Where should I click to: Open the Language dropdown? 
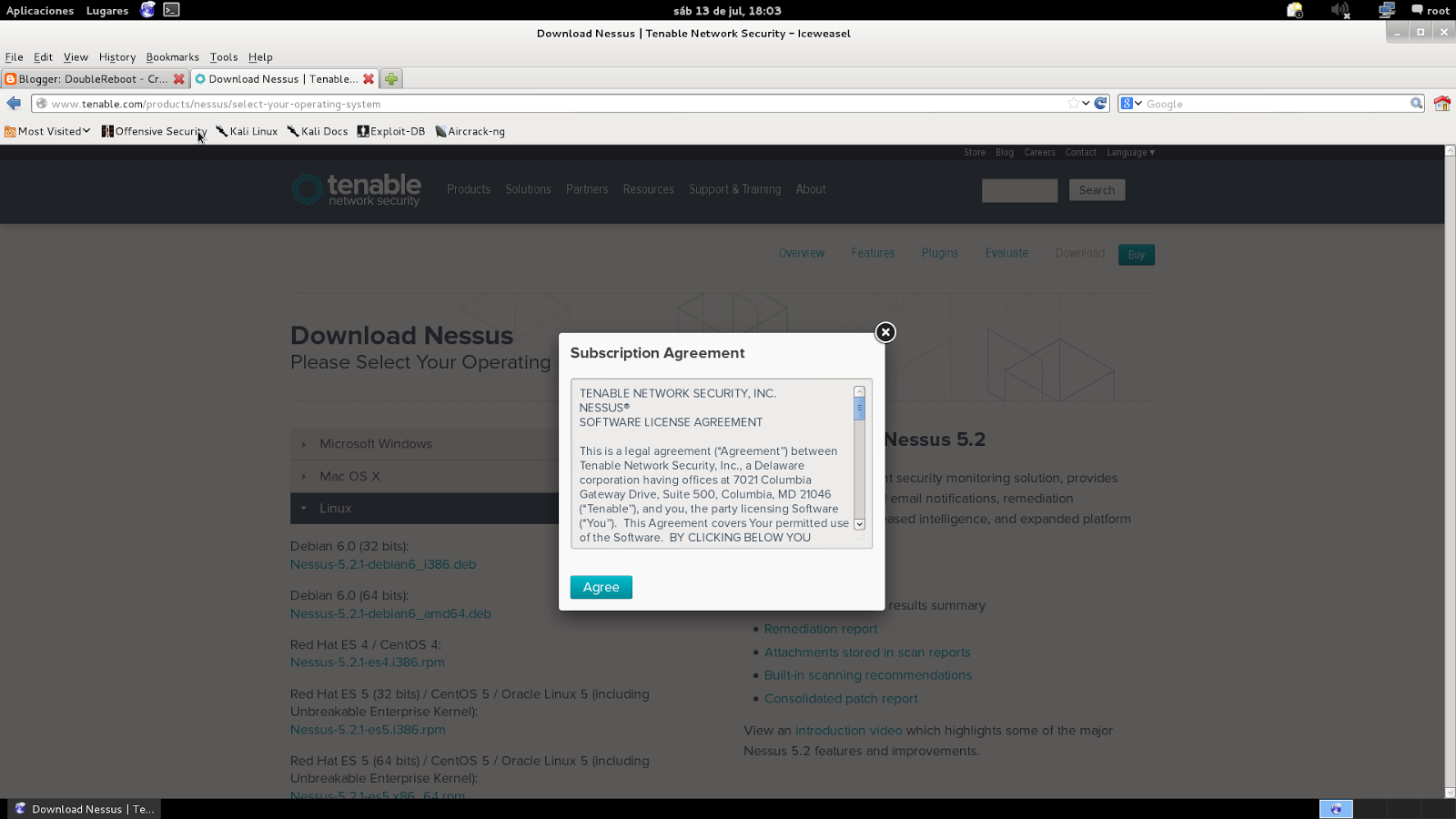[1130, 152]
